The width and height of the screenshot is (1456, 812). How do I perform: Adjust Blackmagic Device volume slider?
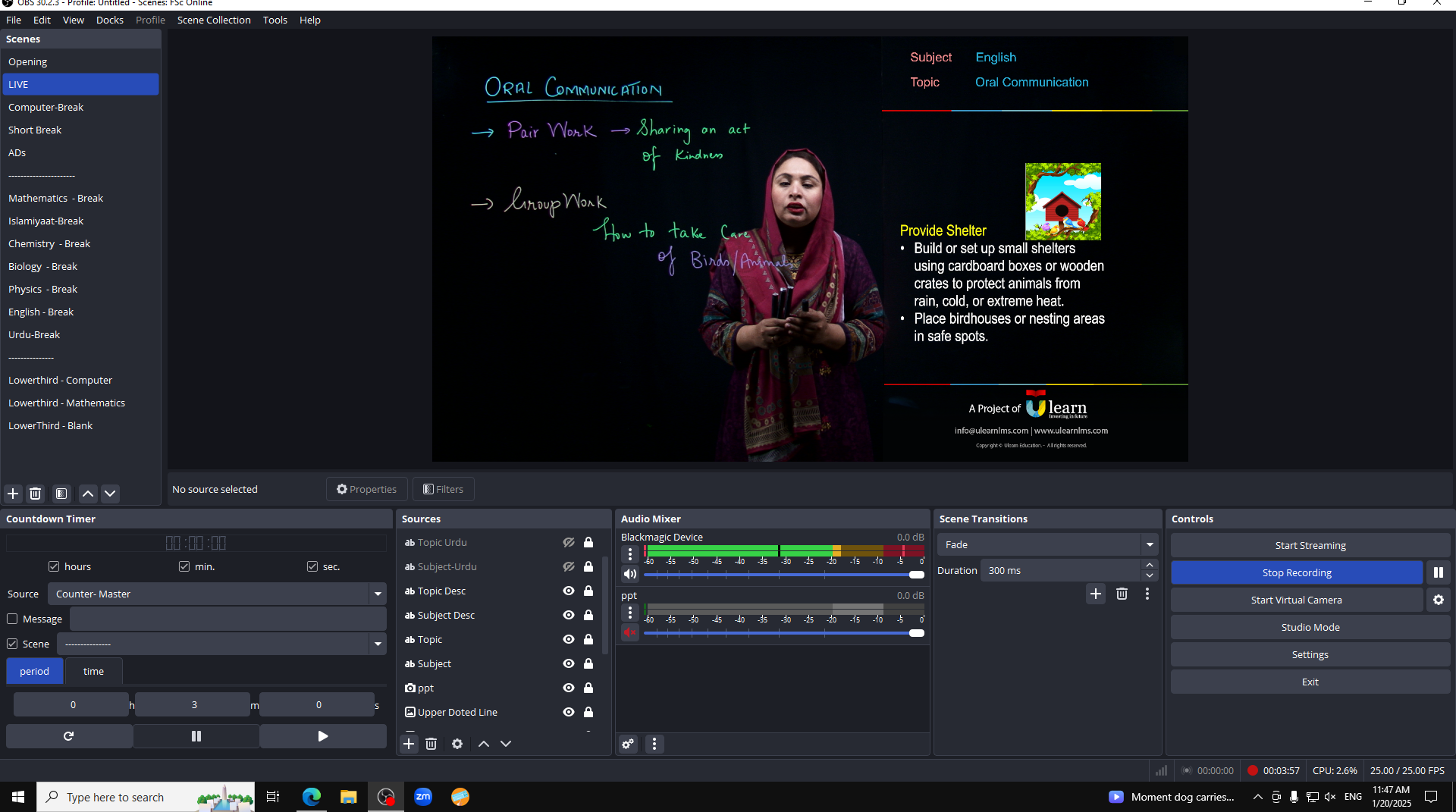(784, 575)
